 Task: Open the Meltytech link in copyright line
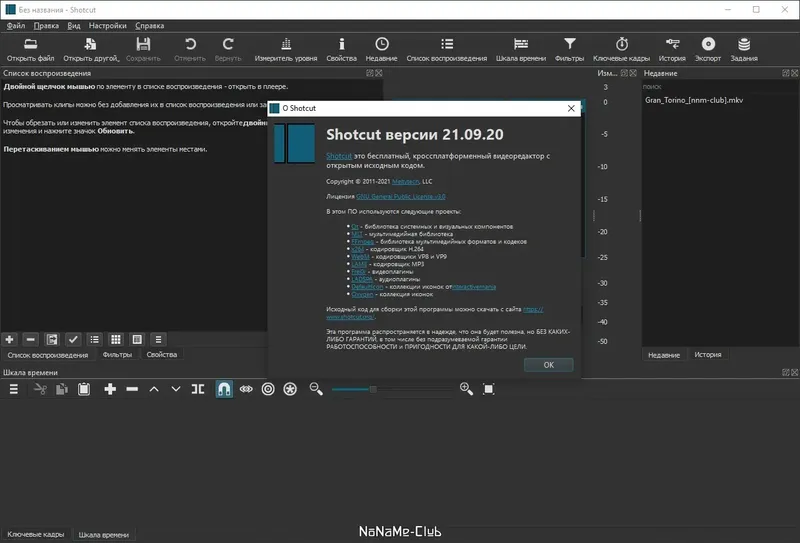[406, 182]
